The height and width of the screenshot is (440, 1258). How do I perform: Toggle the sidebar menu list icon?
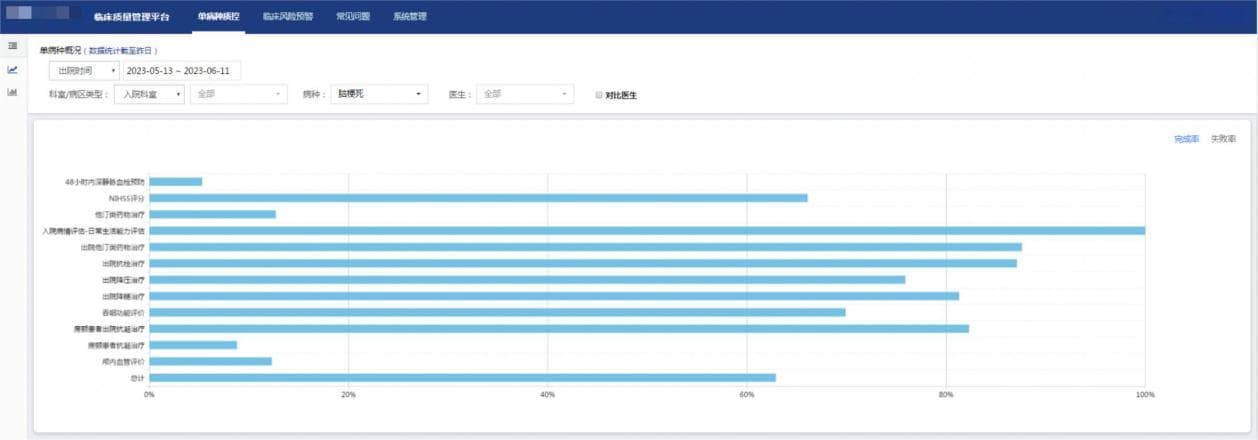click(12, 46)
